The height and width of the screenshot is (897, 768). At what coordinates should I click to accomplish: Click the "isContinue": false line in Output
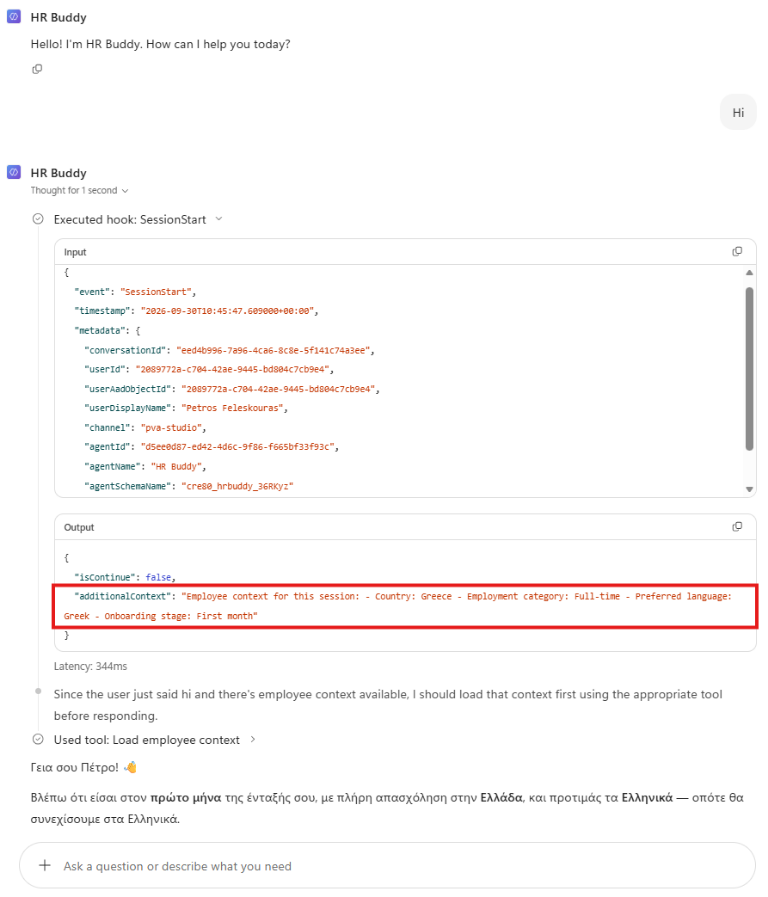click(x=125, y=577)
